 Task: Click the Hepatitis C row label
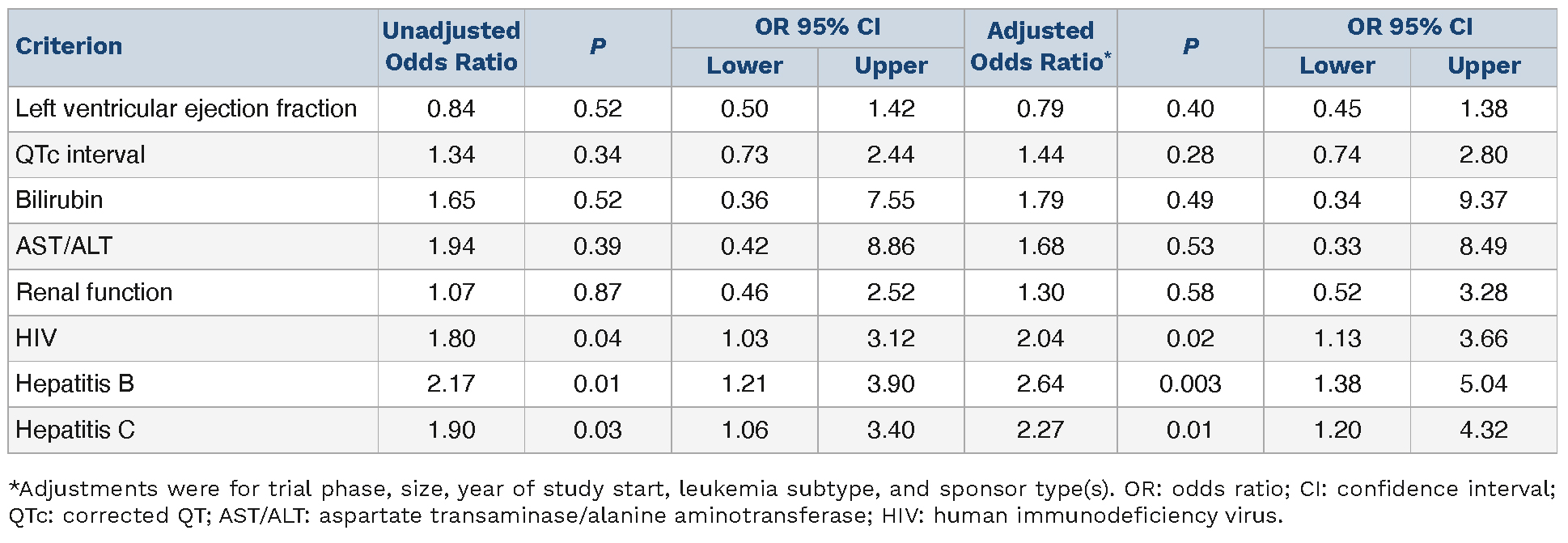tap(75, 430)
